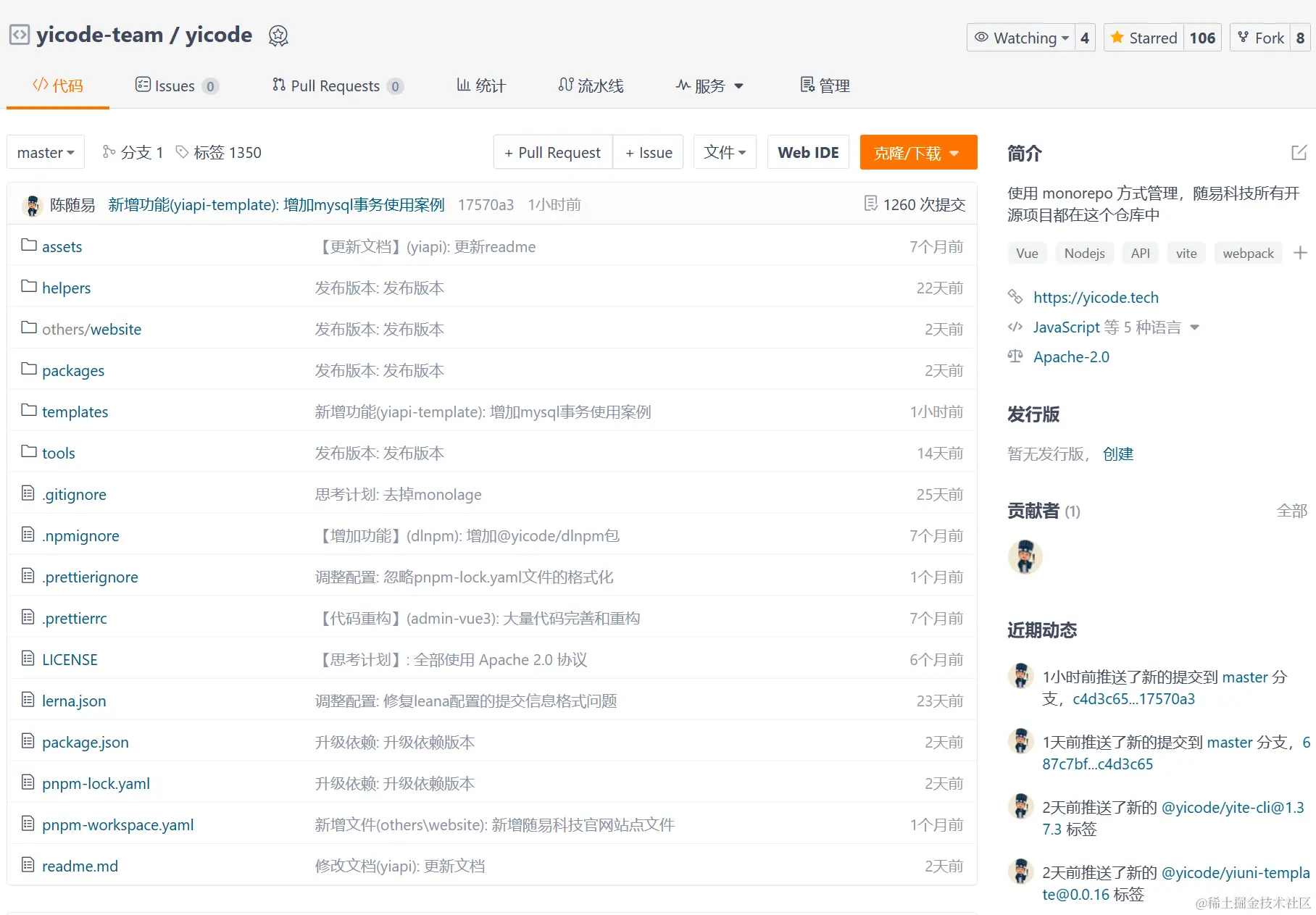Select the Vue topic tag
Screen dimensions: 1316x915
click(1027, 253)
